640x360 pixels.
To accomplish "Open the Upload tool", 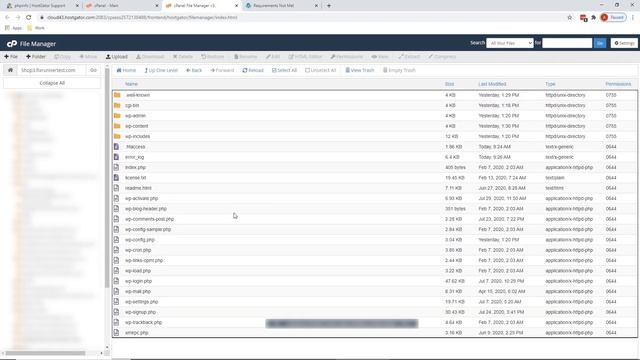I will click(117, 57).
